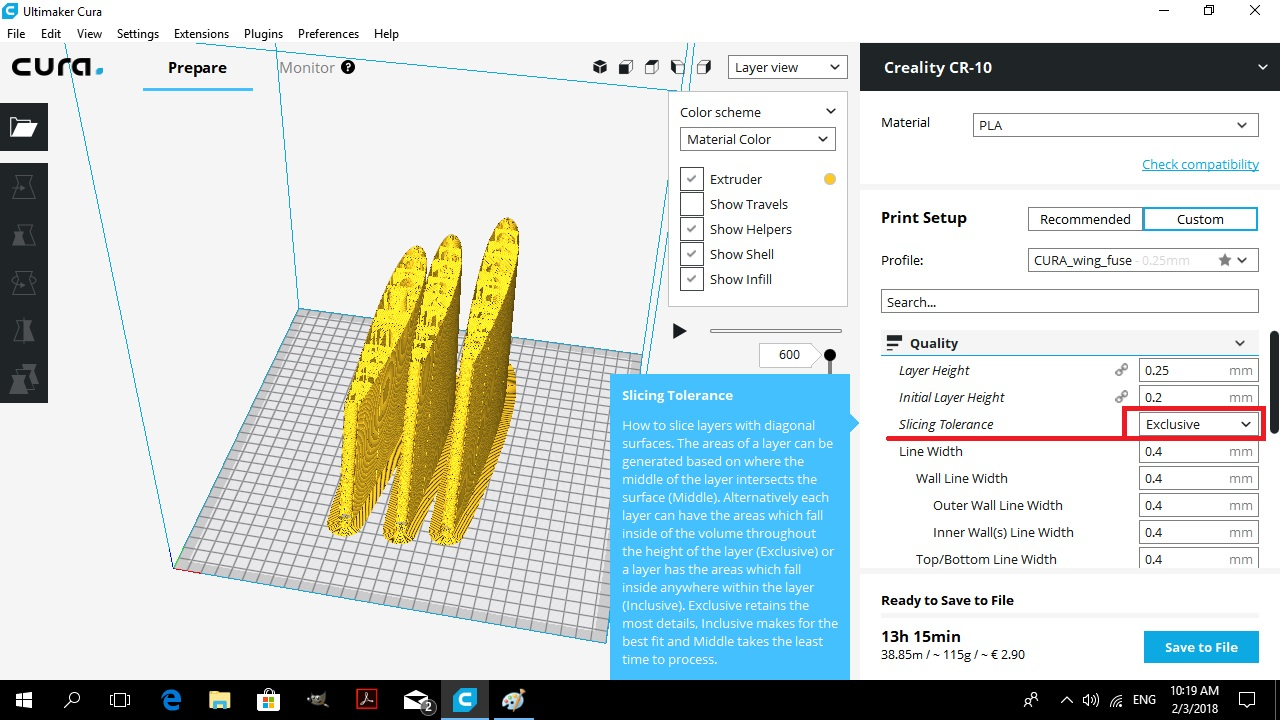Image resolution: width=1280 pixels, height=720 pixels.
Task: Open the Material Color dropdown
Action: click(757, 139)
